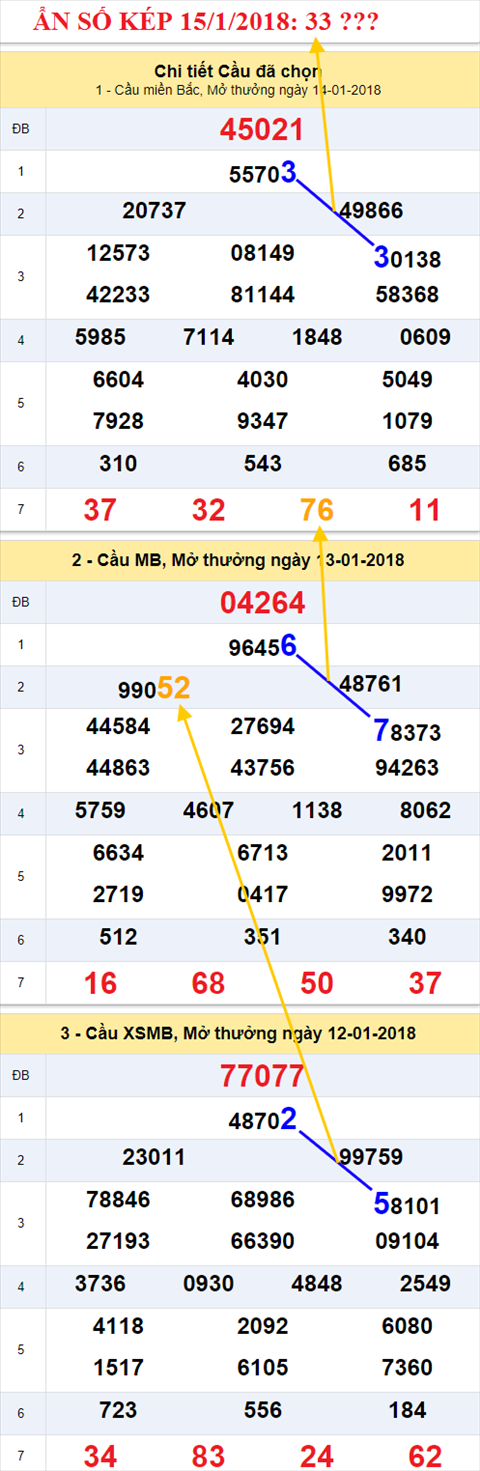This screenshot has height=1471, width=480.
Task: Select second prize number 23011
Action: tap(154, 1157)
